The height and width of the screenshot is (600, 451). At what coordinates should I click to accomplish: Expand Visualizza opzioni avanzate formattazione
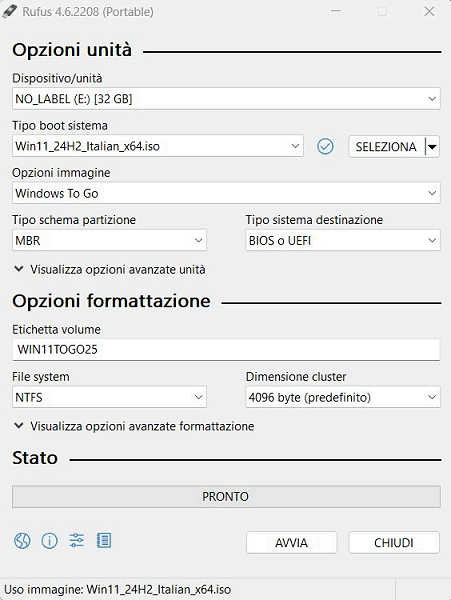click(x=134, y=426)
